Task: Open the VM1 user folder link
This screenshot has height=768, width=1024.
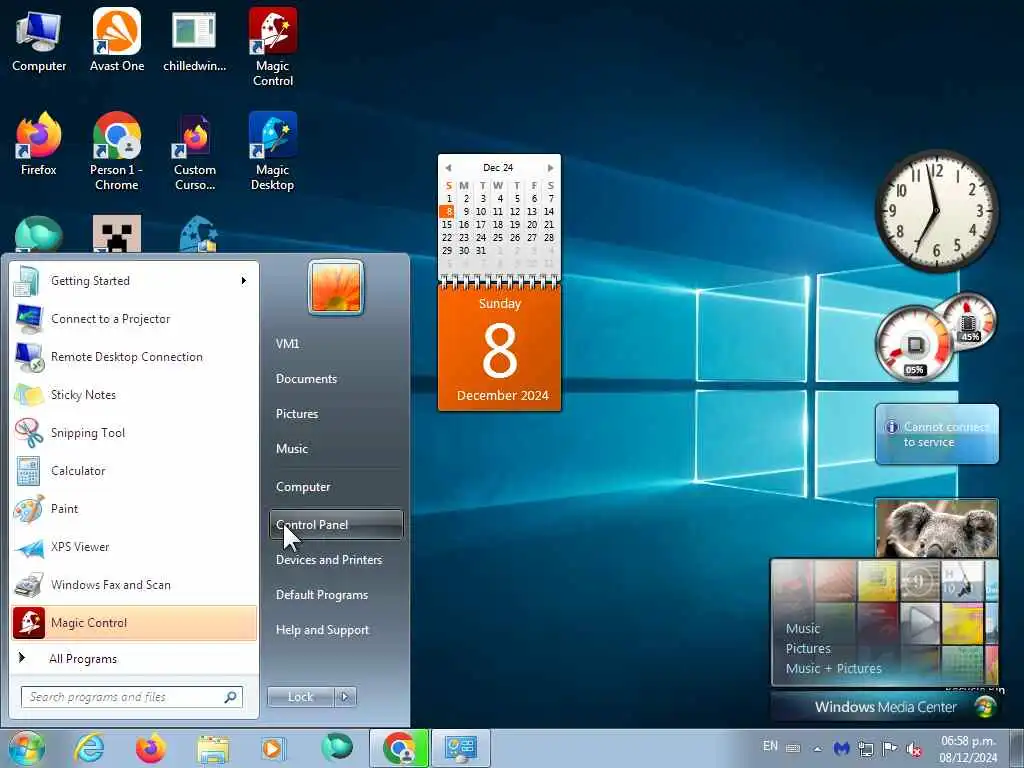Action: [336, 344]
